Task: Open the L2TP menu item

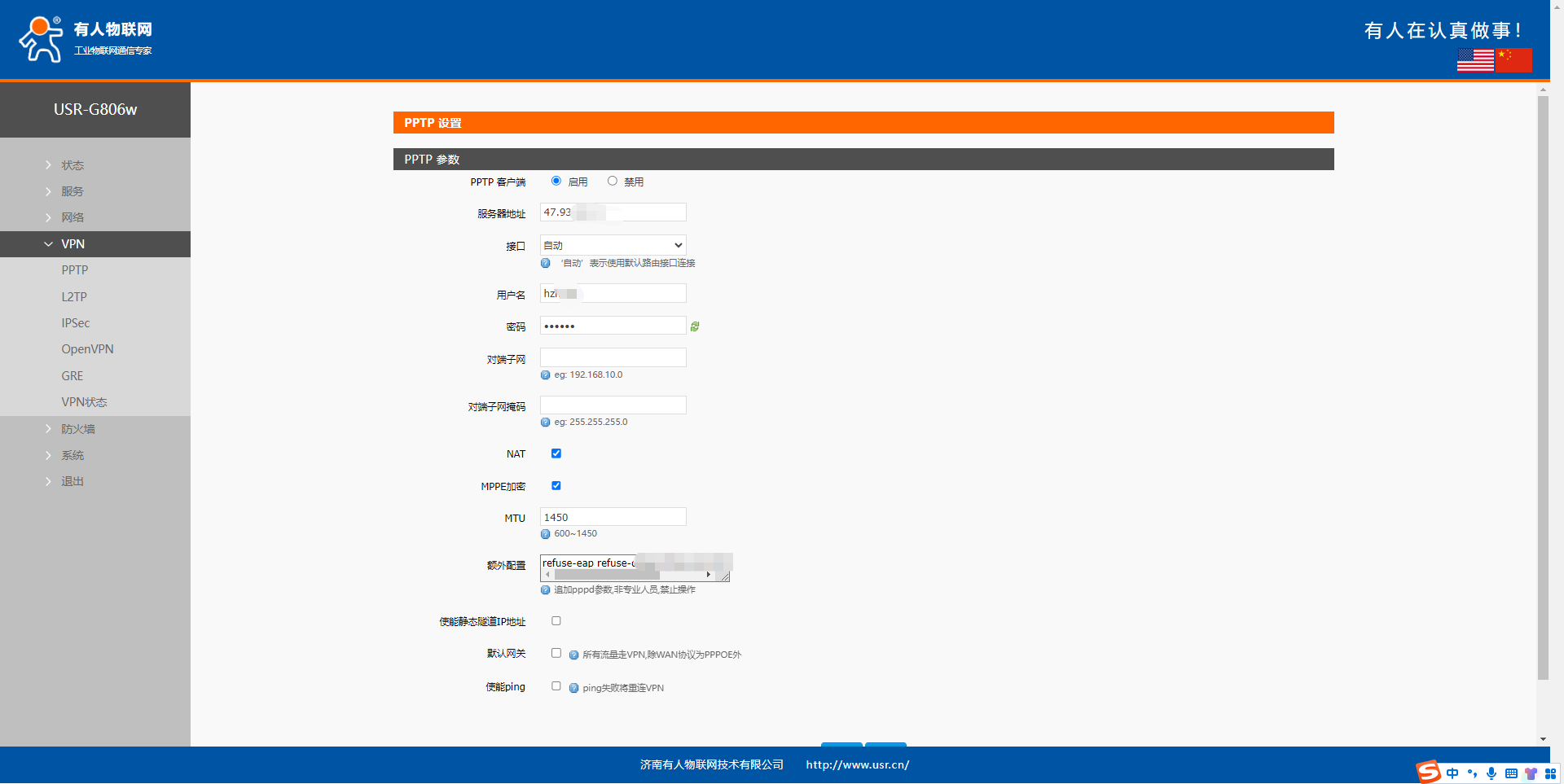Action: (x=74, y=297)
